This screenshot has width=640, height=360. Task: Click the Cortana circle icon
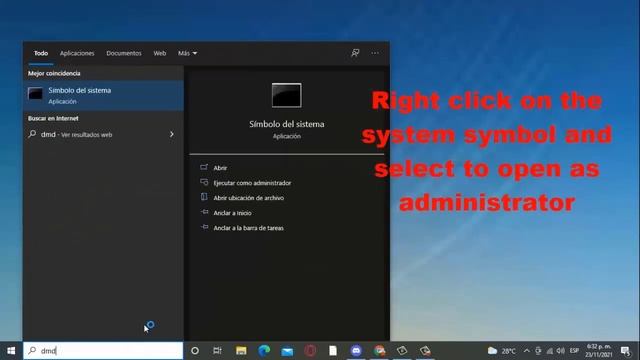(x=195, y=351)
